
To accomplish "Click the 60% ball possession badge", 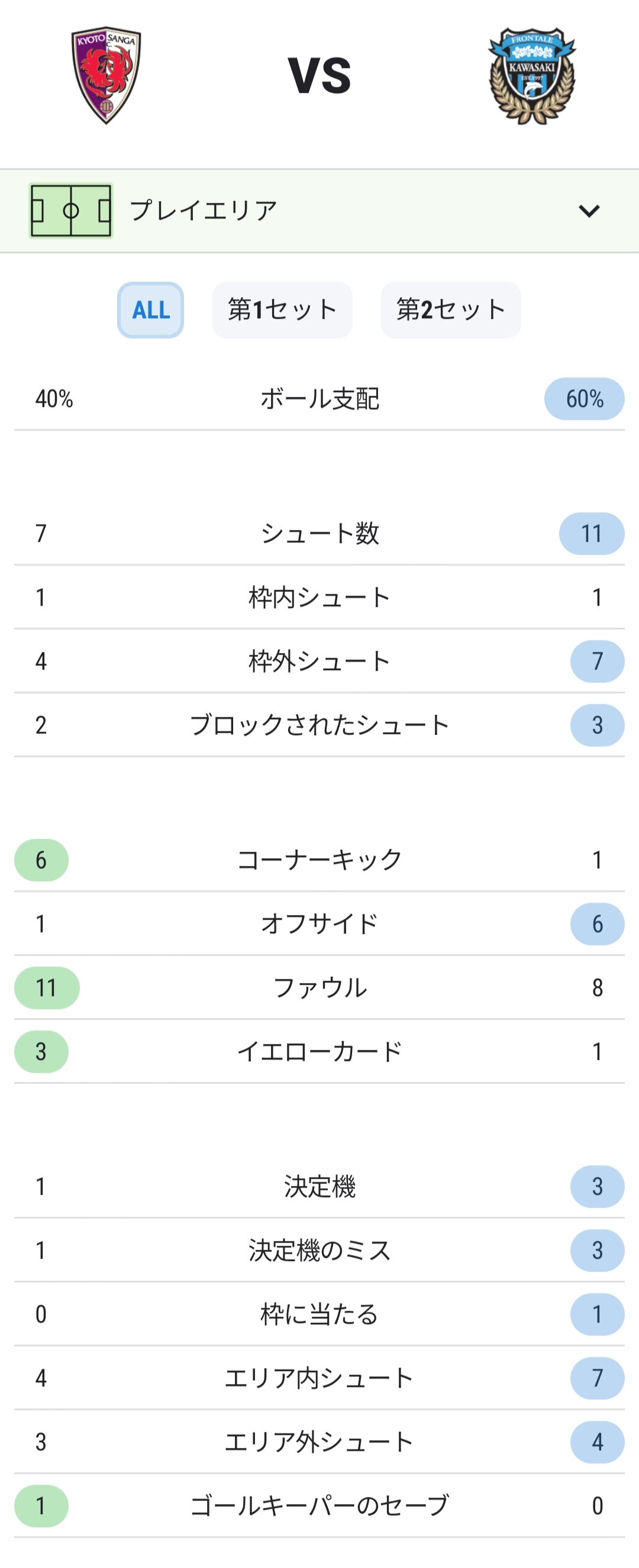I will [x=584, y=399].
